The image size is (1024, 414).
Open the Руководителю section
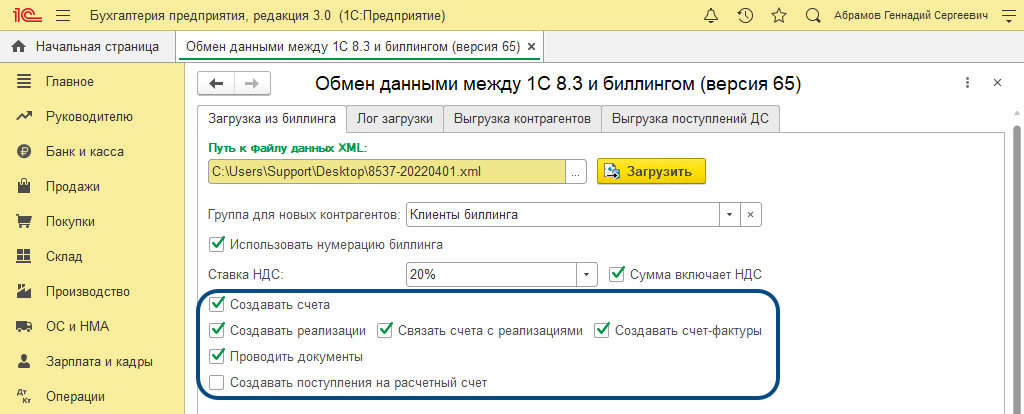click(x=89, y=117)
